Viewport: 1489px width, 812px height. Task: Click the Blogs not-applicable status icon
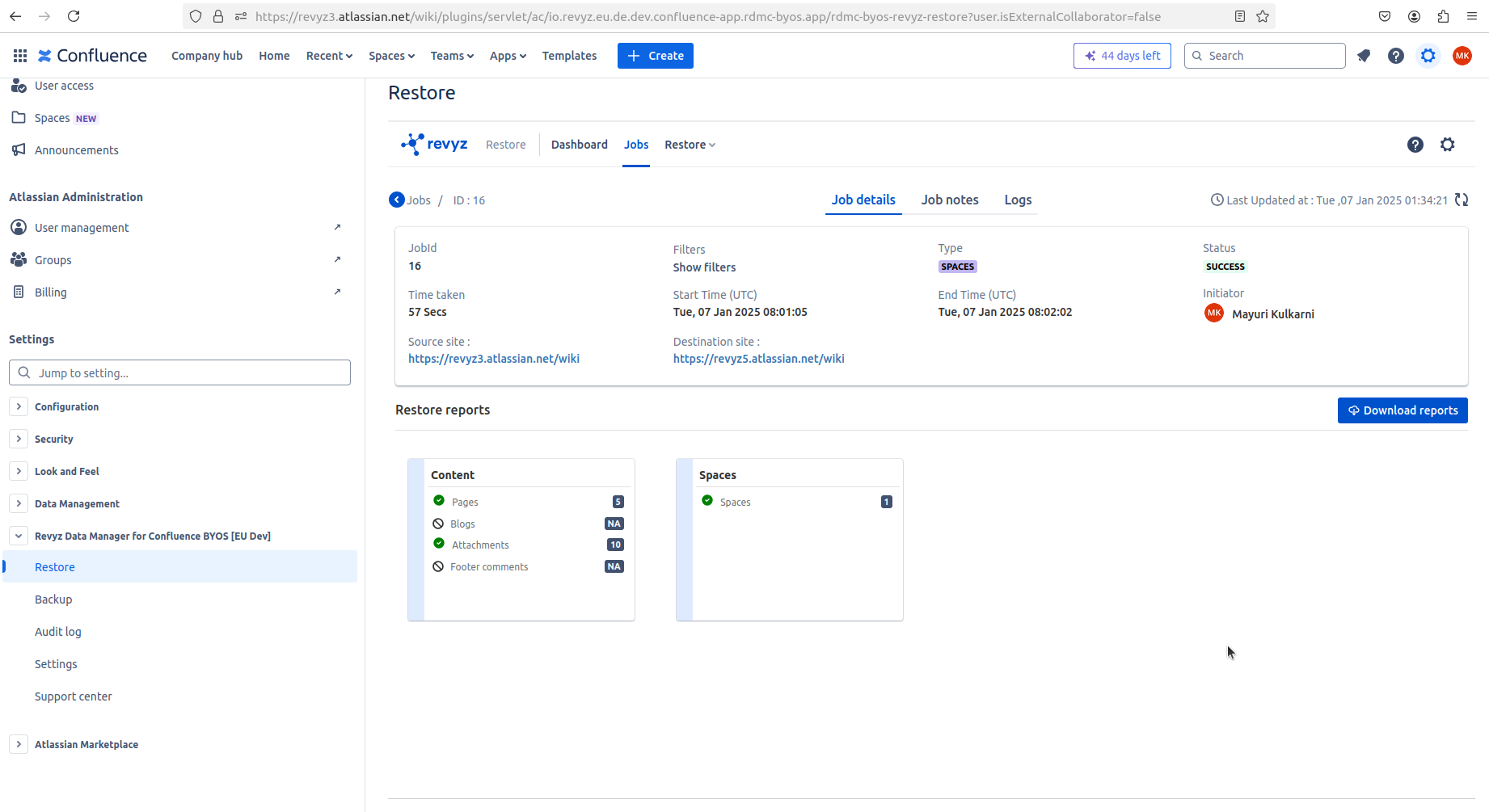coord(438,524)
